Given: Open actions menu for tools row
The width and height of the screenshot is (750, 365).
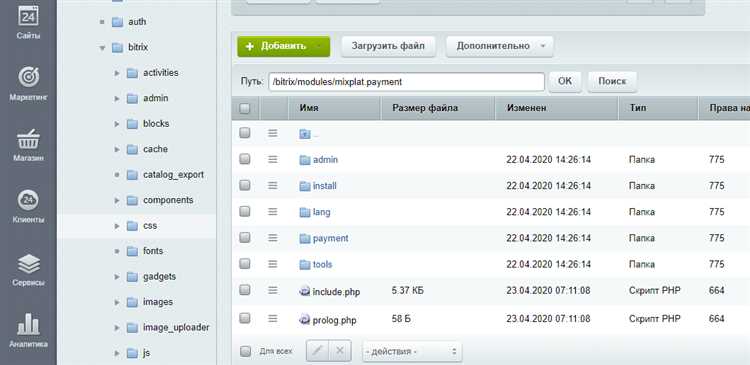Looking at the screenshot, I should 273,264.
